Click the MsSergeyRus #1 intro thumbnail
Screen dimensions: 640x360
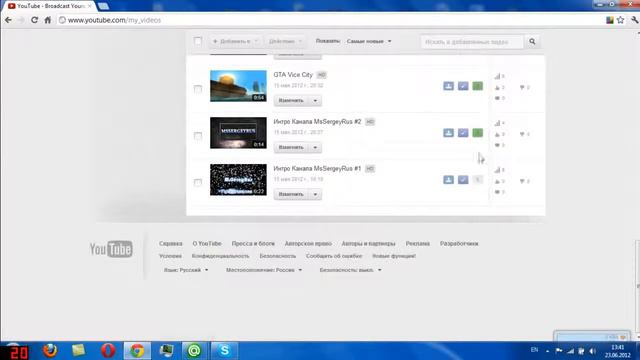click(238, 180)
